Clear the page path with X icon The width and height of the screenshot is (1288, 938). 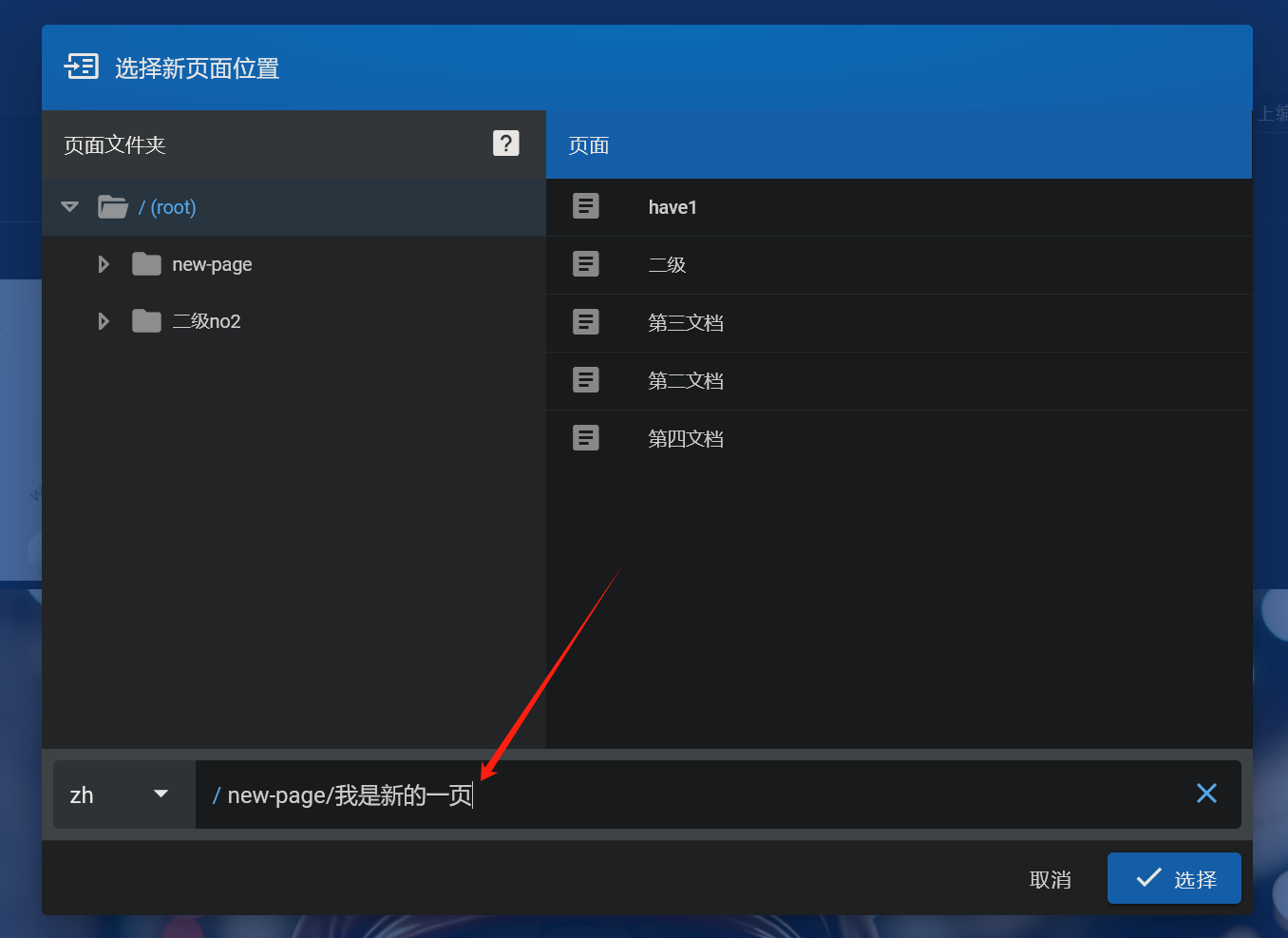pyautogui.click(x=1206, y=794)
